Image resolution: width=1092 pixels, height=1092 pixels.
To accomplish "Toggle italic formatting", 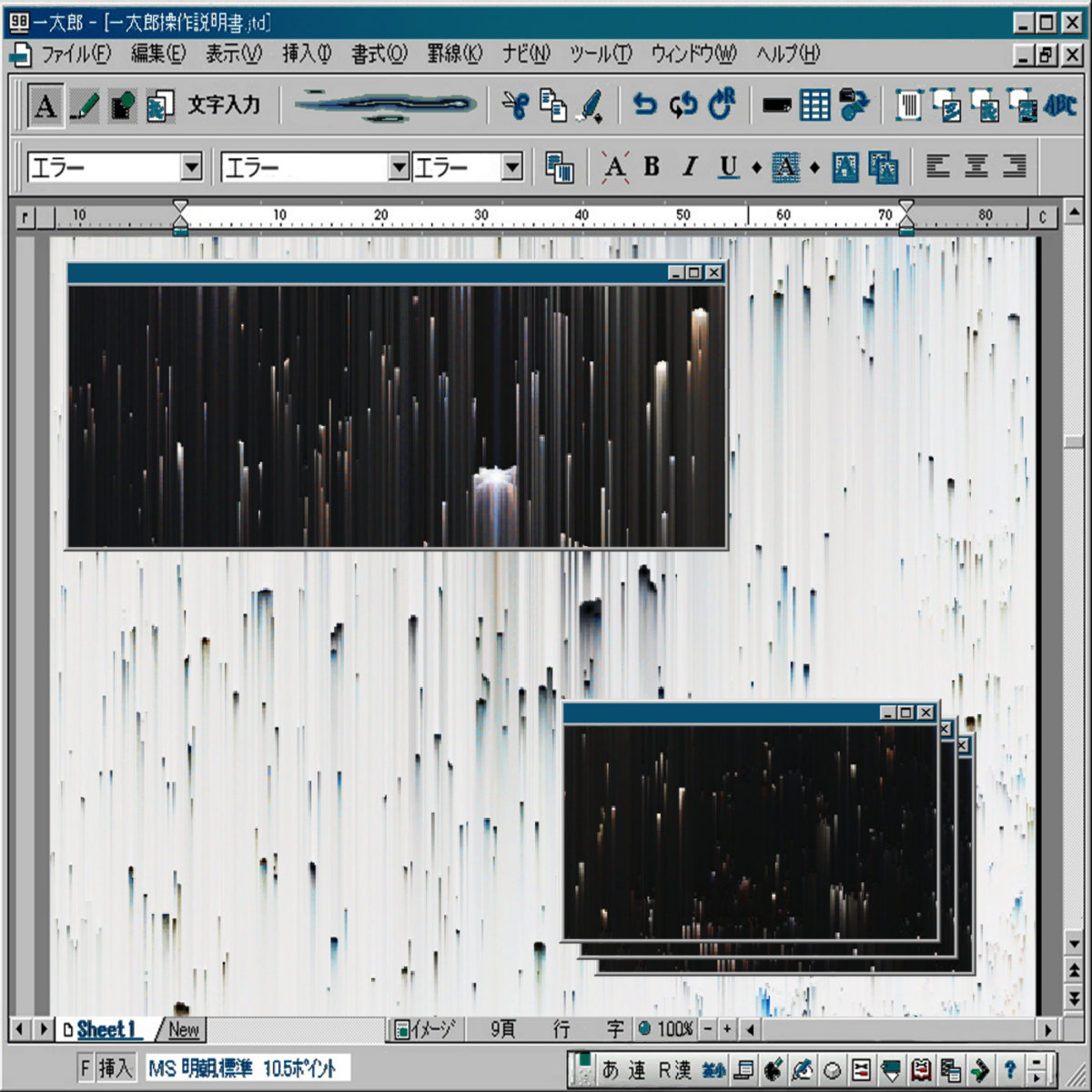I will click(690, 167).
